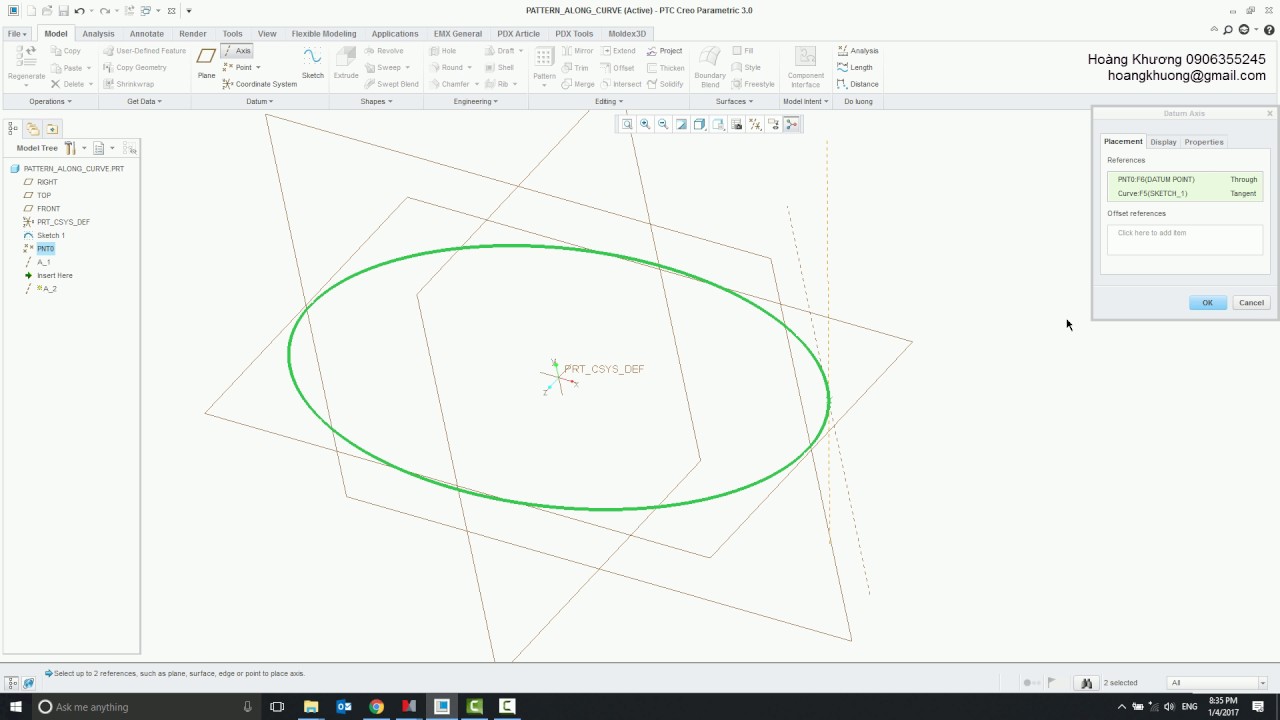Open the Flexible Modeling tab
The height and width of the screenshot is (720, 1280).
[x=324, y=34]
